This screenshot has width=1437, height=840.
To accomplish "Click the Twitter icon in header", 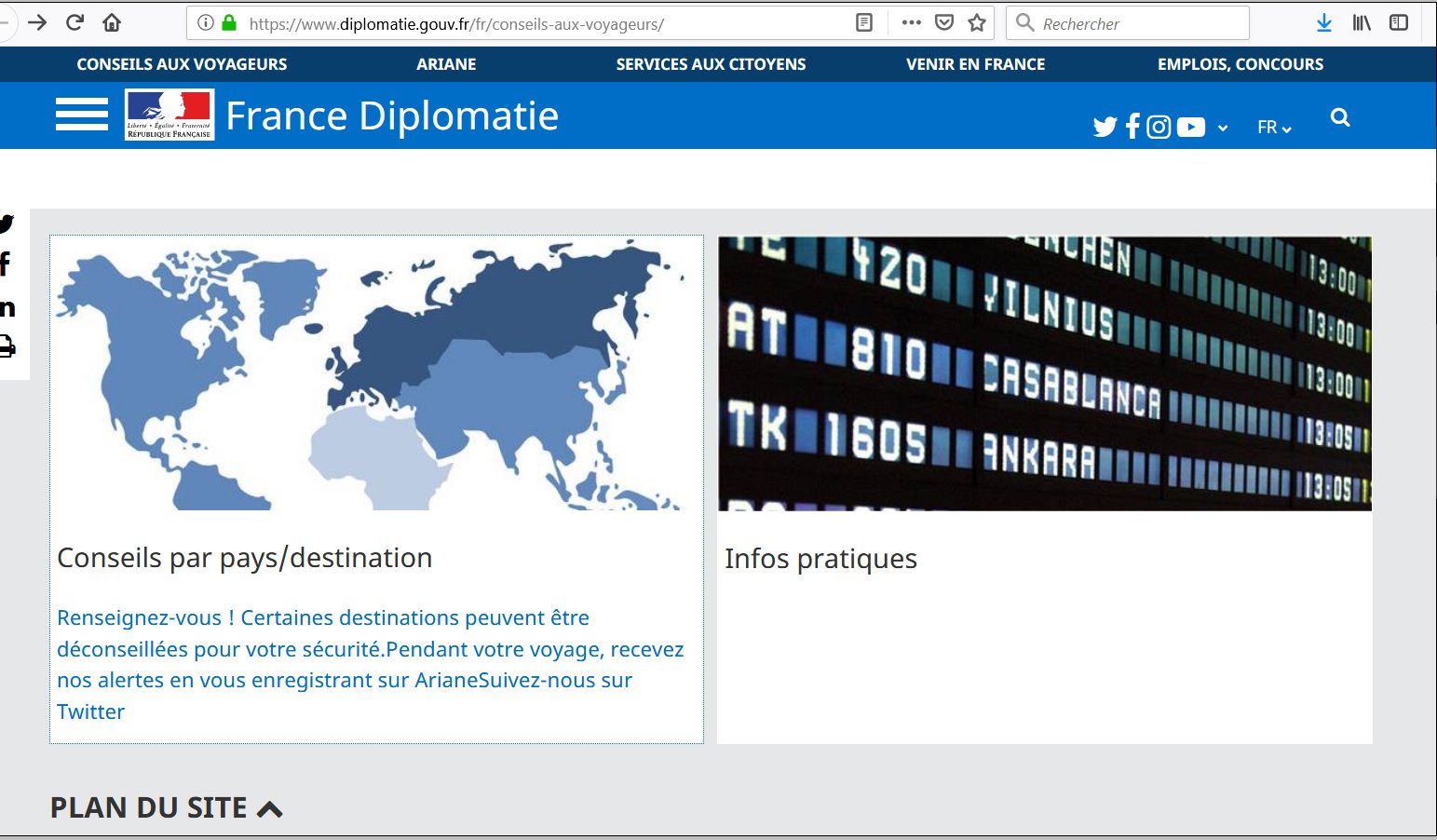I will click(x=1105, y=127).
